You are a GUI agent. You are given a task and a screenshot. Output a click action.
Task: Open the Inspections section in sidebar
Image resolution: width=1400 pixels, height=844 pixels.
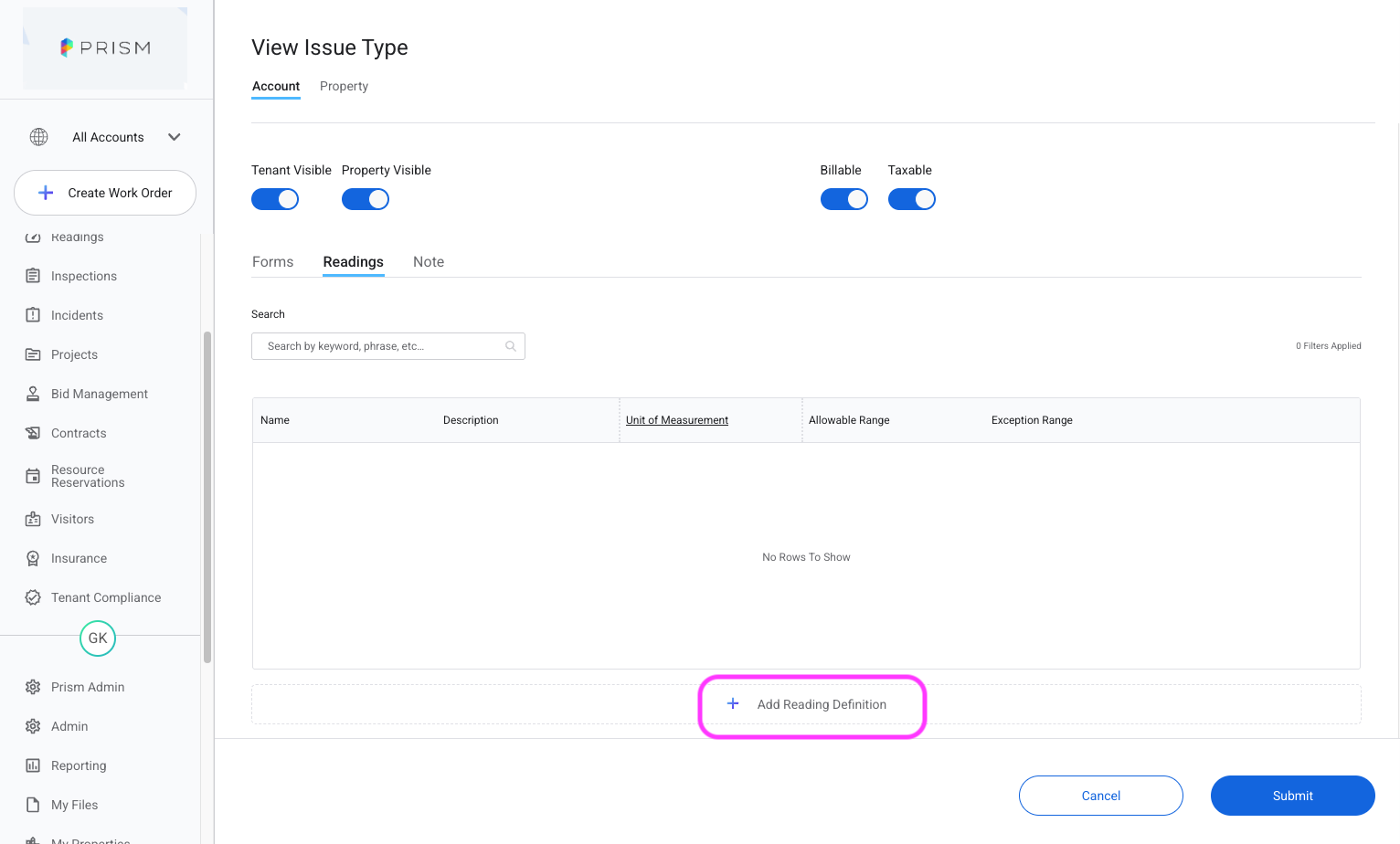coord(83,276)
